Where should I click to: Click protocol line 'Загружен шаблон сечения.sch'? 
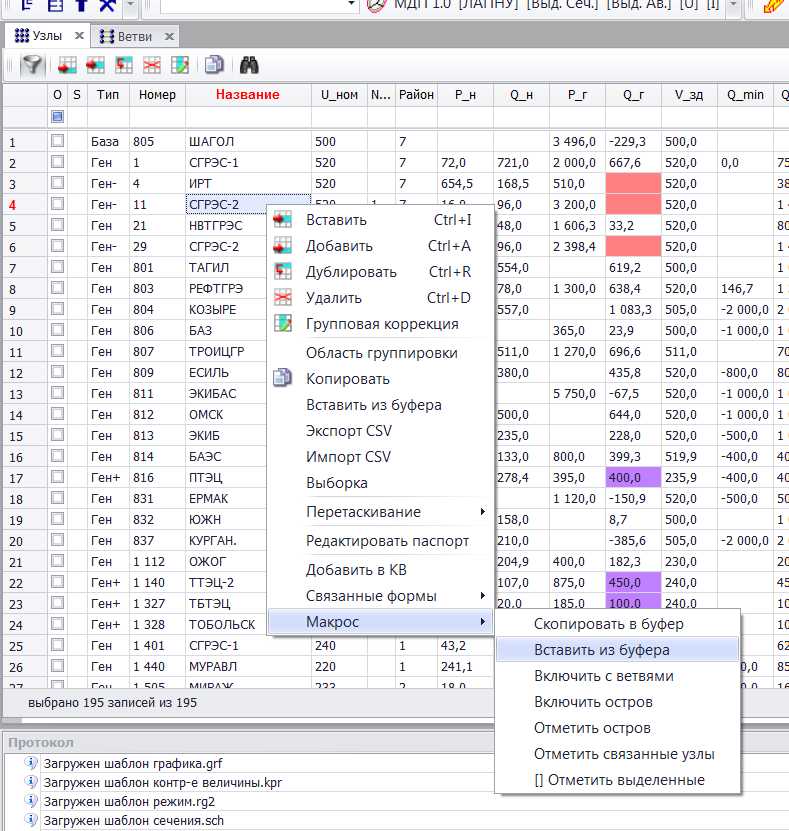pyautogui.click(x=134, y=820)
